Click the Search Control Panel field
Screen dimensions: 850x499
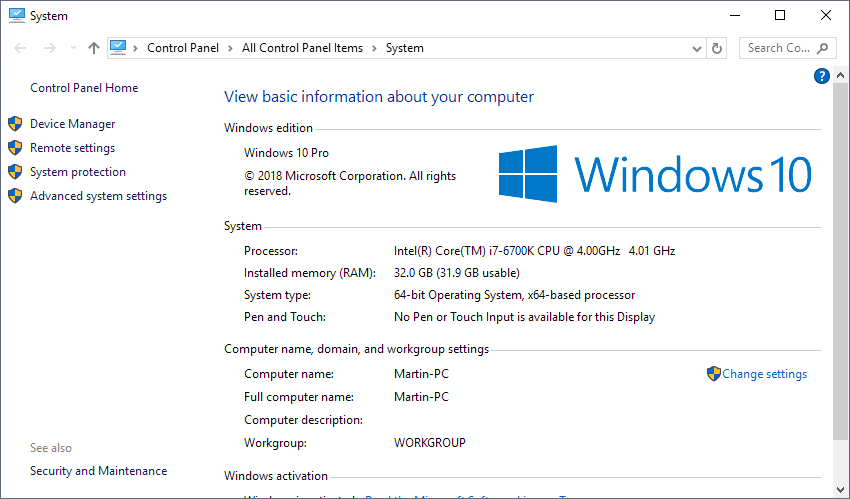[787, 48]
